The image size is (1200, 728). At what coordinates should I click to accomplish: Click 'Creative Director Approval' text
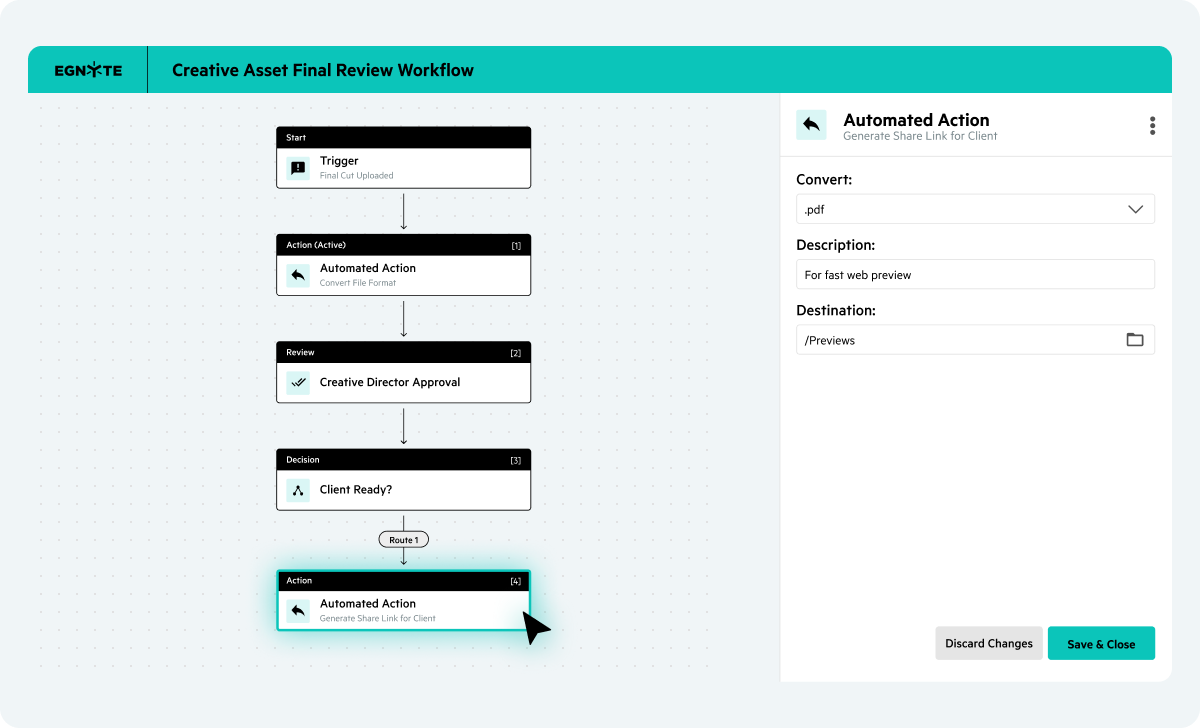coord(390,382)
